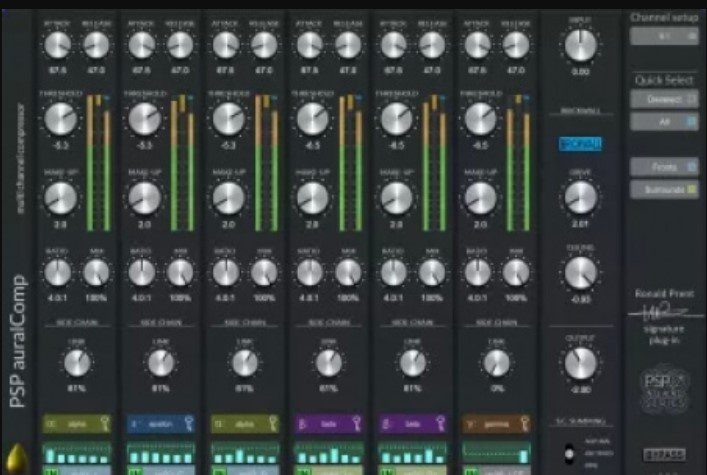Click the key icon on channel 1 alpha group
The image size is (707, 475).
coord(105,424)
